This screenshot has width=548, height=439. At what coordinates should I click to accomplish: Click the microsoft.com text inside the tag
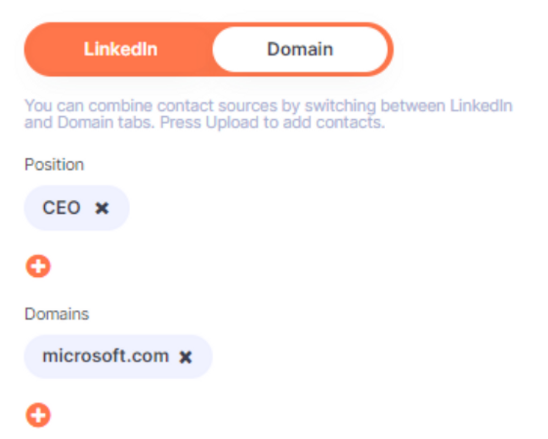click(106, 356)
